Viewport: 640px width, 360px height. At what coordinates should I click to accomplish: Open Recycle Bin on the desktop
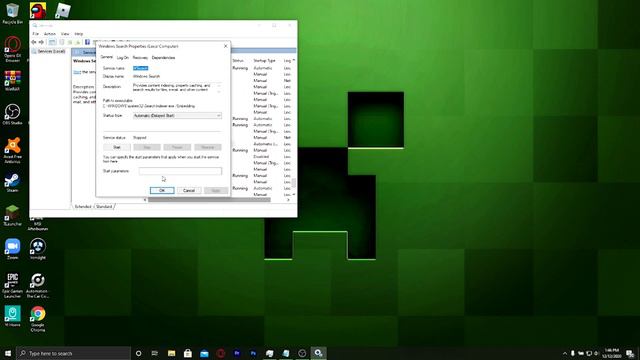click(x=12, y=13)
